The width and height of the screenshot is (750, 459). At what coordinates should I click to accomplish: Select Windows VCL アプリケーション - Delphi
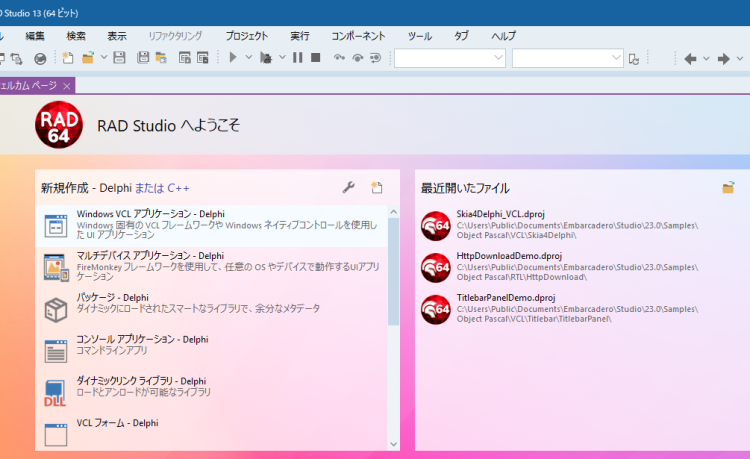tap(211, 226)
